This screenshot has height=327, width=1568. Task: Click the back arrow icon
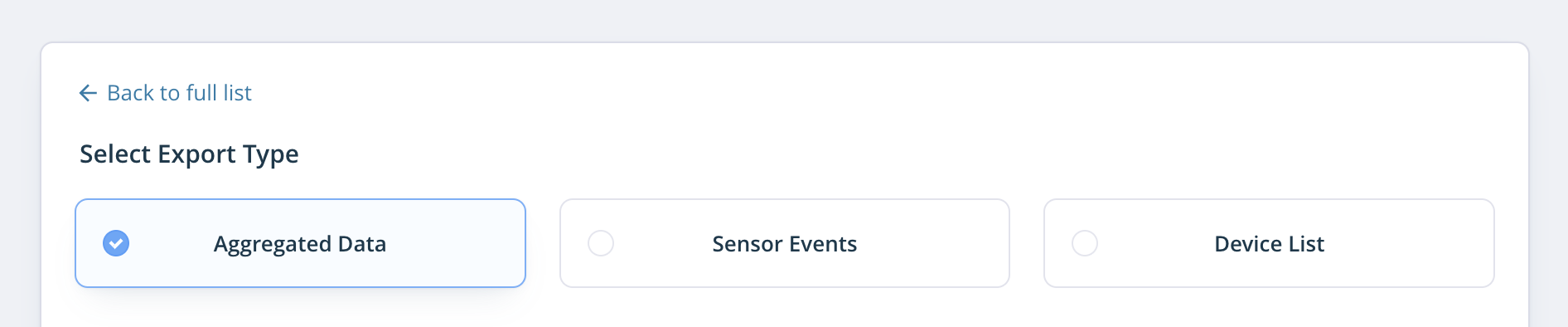pyautogui.click(x=88, y=93)
